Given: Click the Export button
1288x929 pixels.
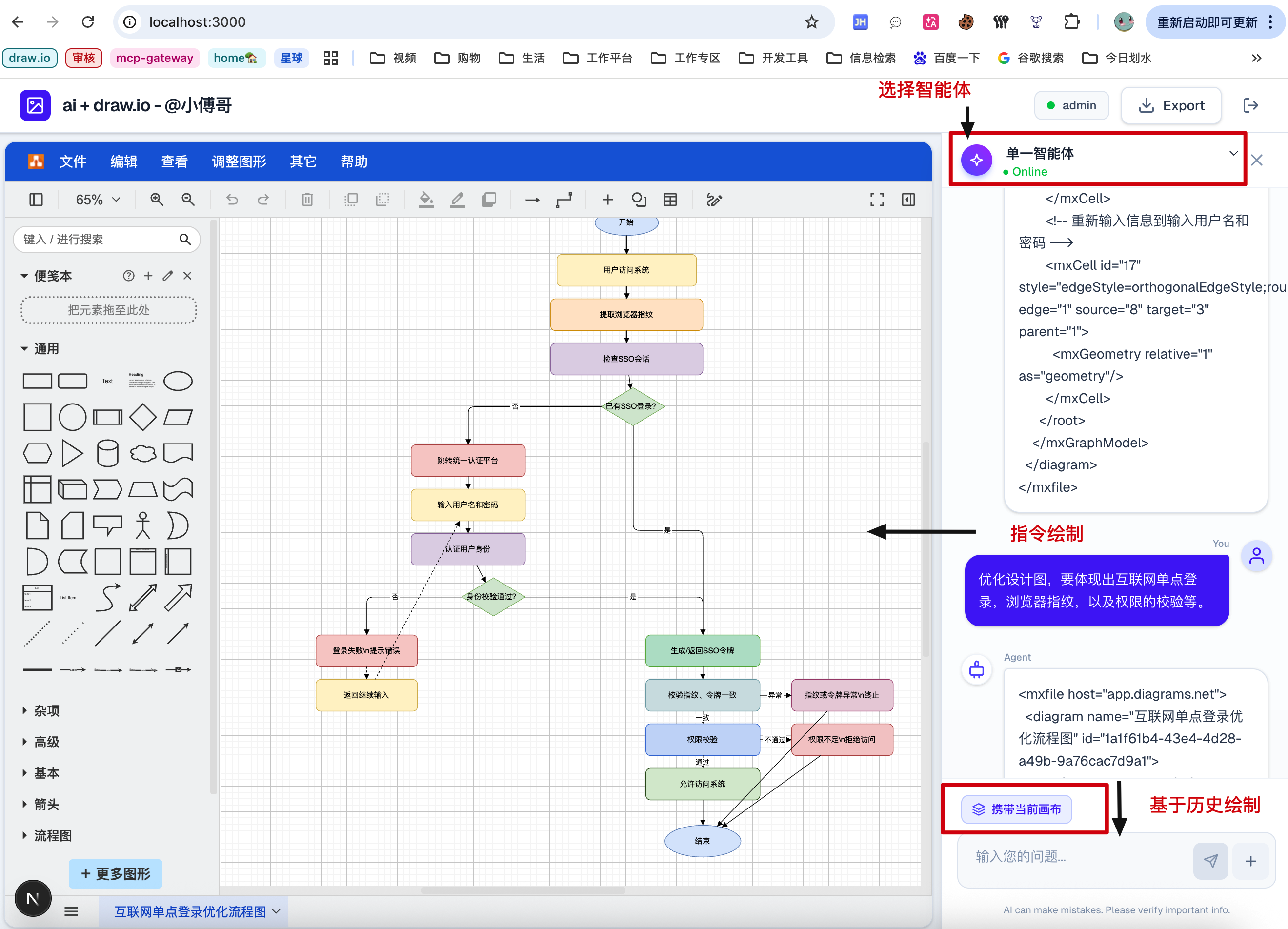Looking at the screenshot, I should coord(1171,105).
